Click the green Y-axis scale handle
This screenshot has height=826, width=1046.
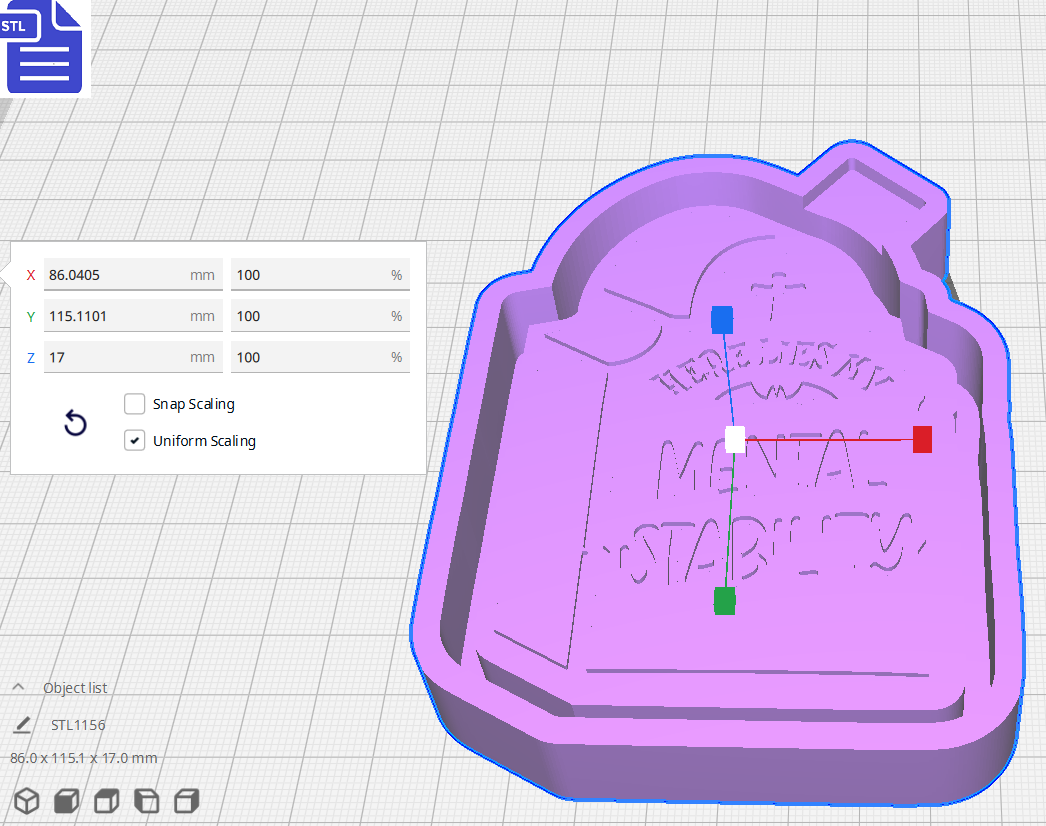(723, 601)
